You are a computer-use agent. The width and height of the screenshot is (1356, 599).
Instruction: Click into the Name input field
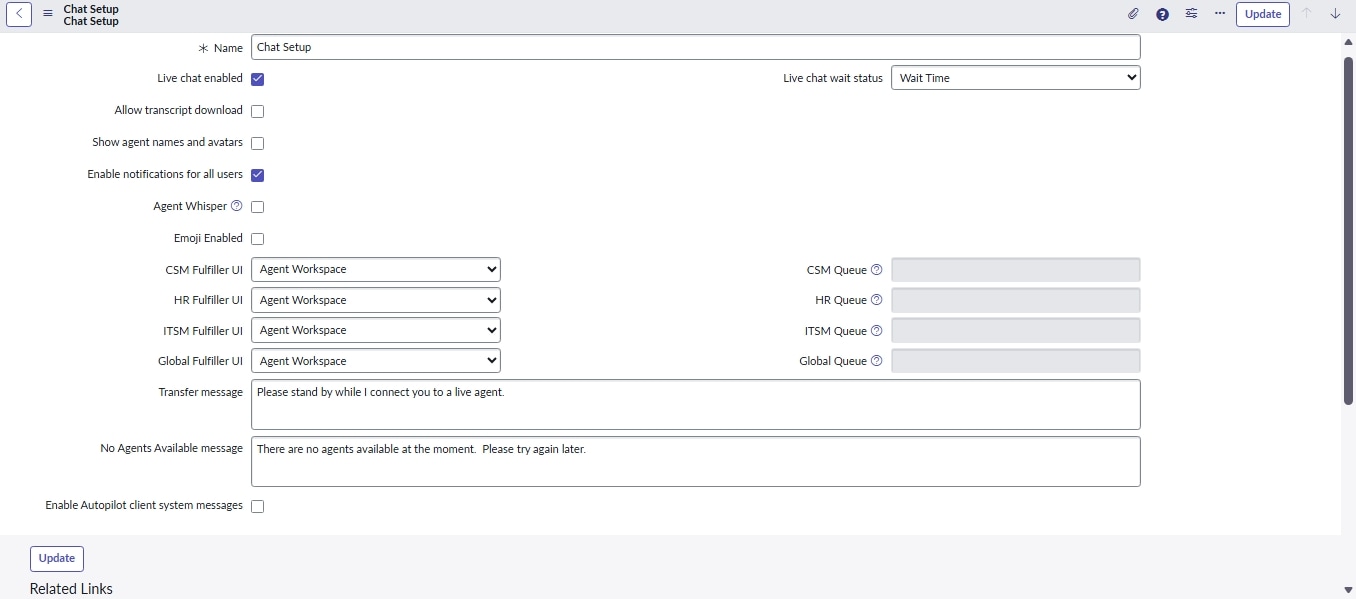(696, 47)
